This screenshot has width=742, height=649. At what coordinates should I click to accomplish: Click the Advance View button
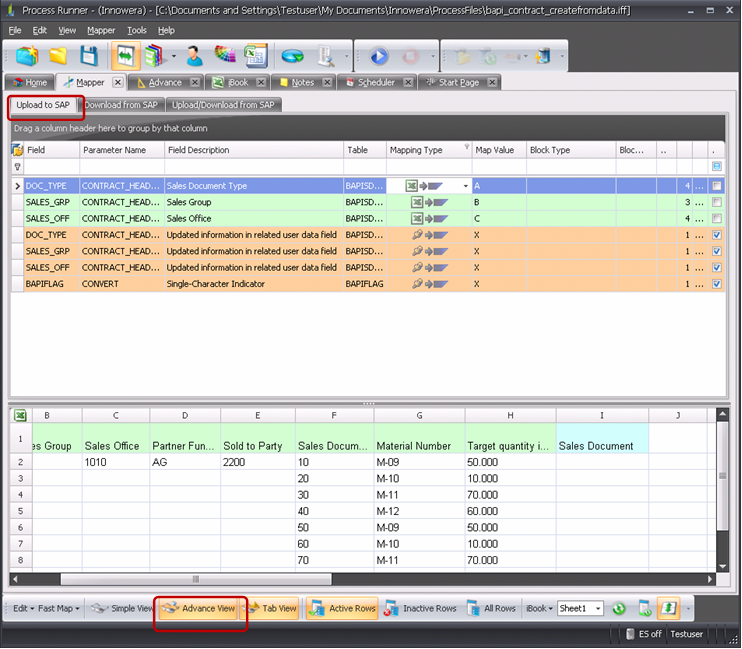coord(200,608)
